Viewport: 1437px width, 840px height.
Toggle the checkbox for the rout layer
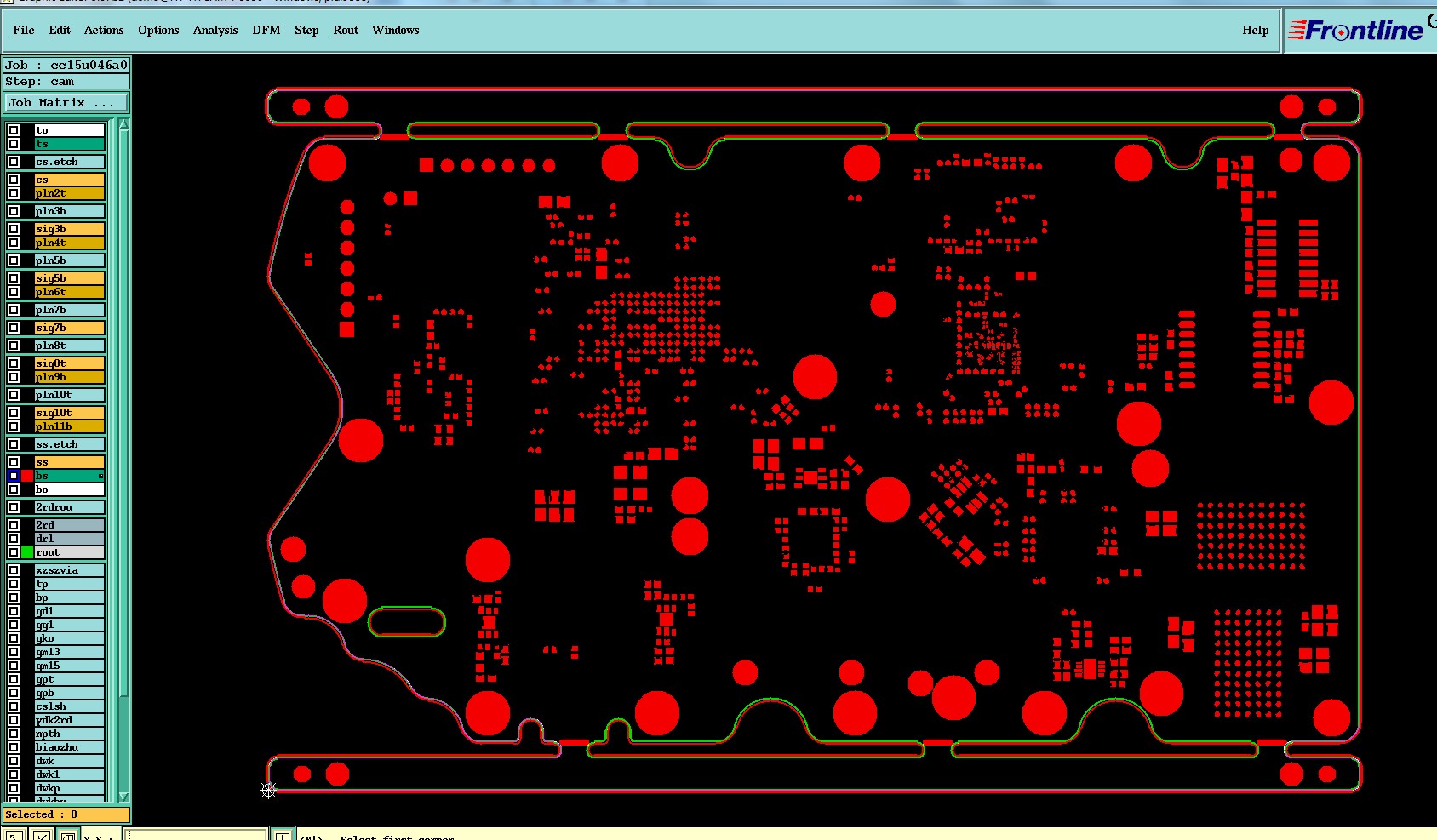click(x=14, y=552)
